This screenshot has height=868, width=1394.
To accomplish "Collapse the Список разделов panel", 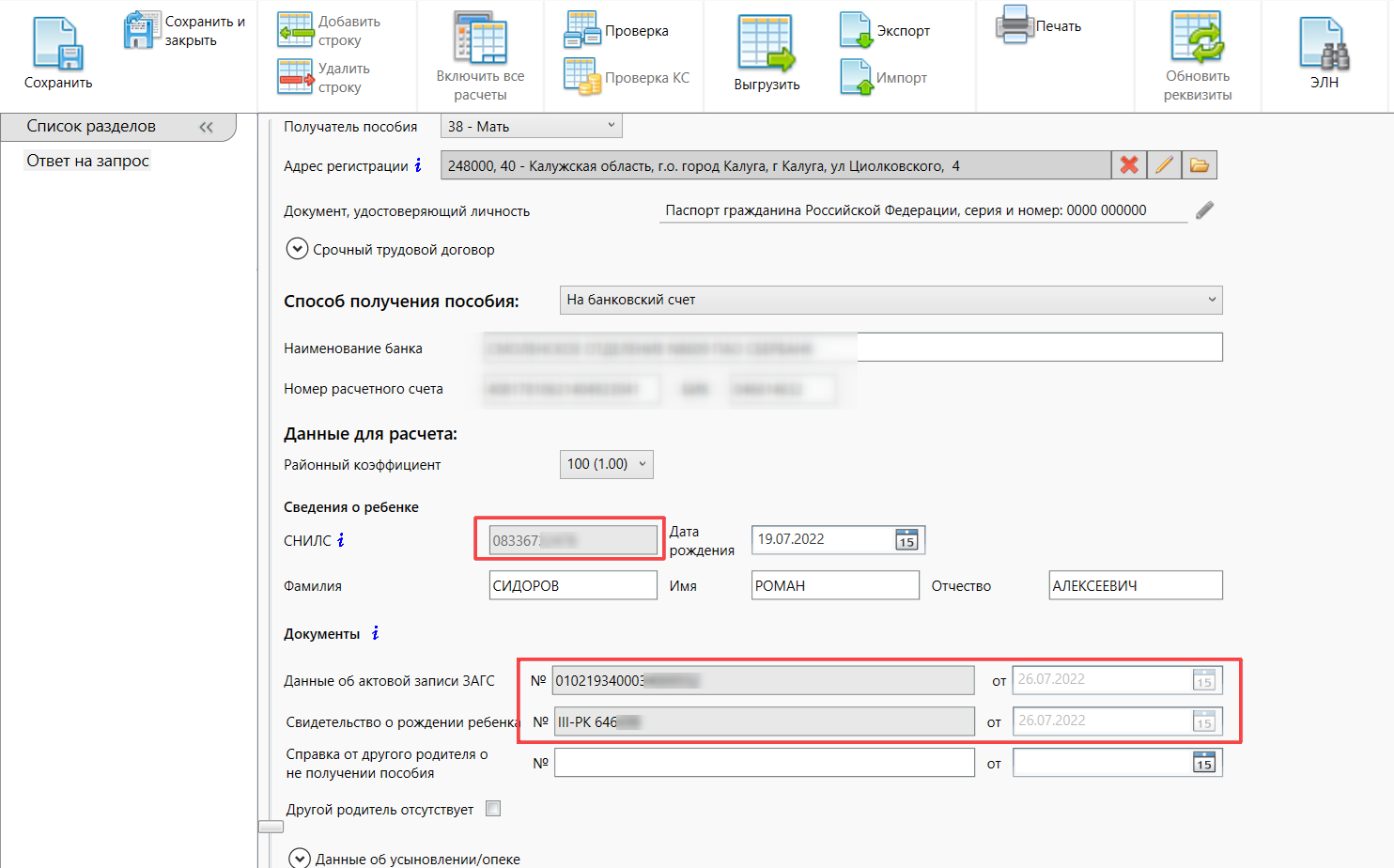I will coord(206,127).
